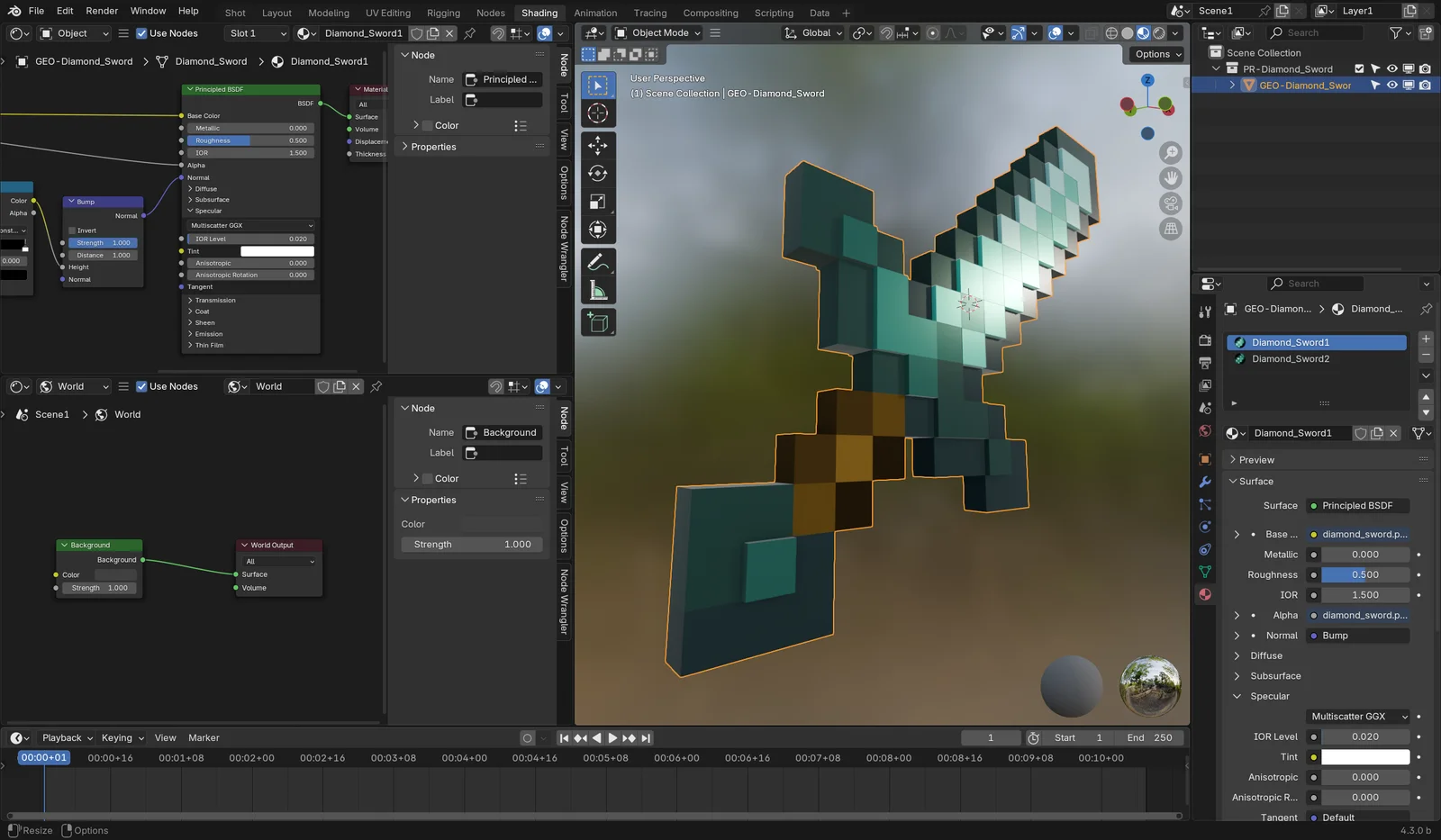Switch viewport to Rendered shading mode

tap(1158, 32)
